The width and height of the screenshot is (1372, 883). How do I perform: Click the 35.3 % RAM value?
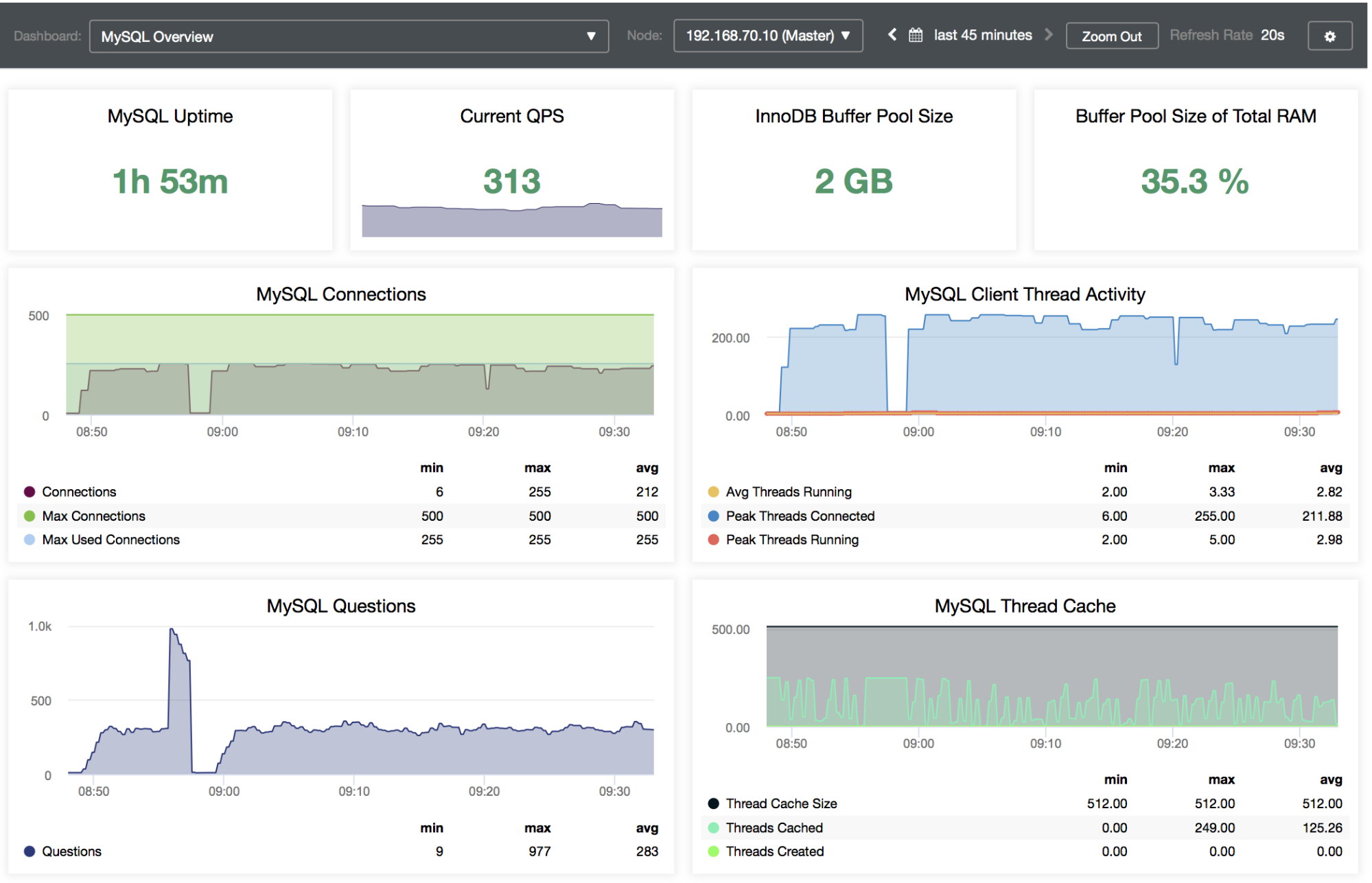pos(1195,182)
